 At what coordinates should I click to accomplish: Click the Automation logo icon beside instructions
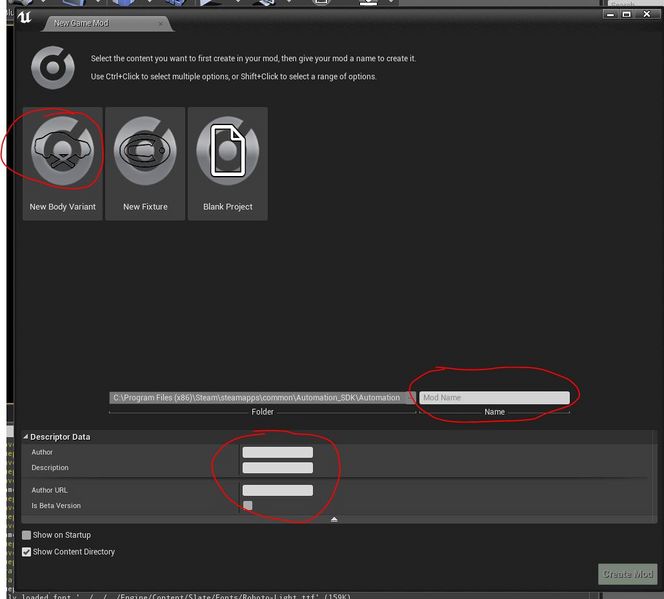click(52, 67)
